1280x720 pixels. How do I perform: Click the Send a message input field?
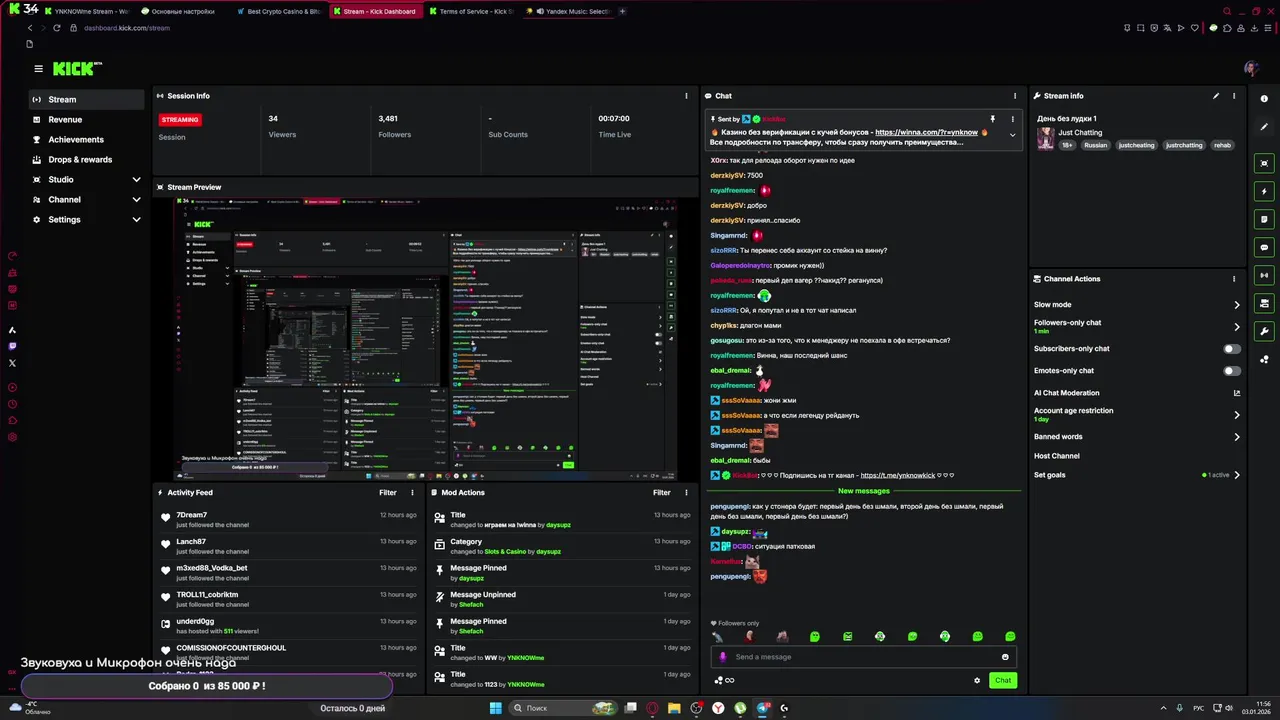point(863,657)
